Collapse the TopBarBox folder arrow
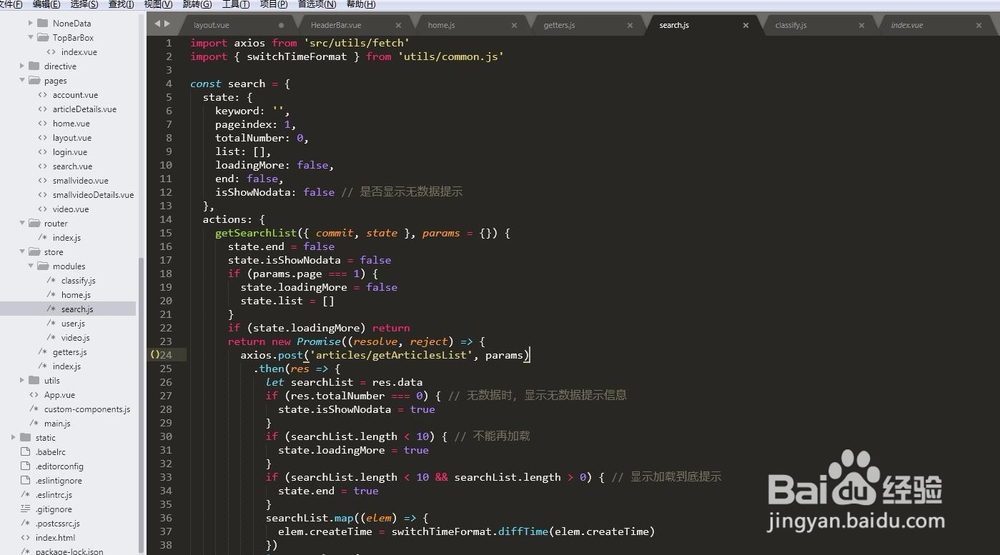1000x555 pixels. coord(30,38)
